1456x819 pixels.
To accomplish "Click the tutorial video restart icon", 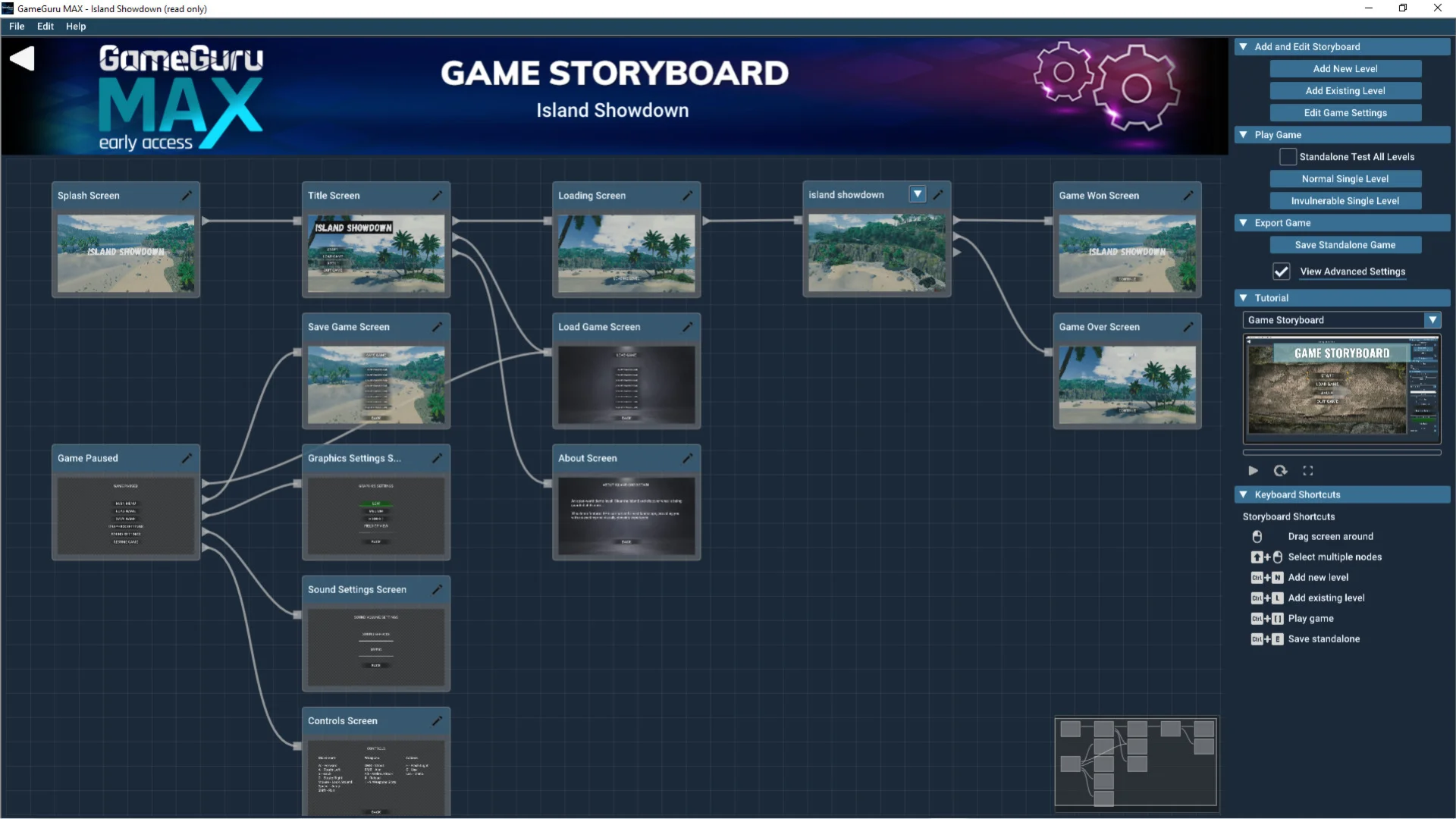I will (x=1280, y=471).
